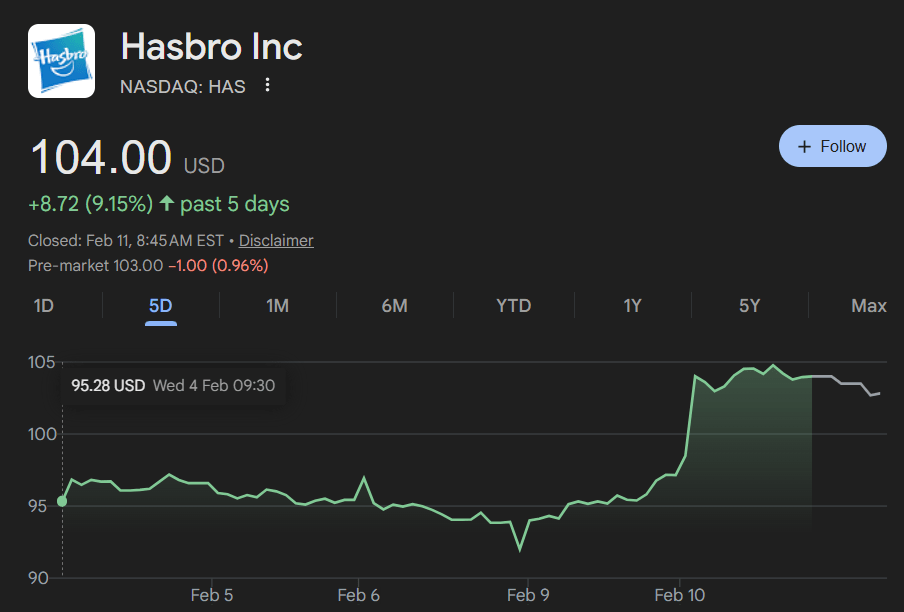Screen dimensions: 904x612
Task: Switch to the 5Y range
Action: [x=749, y=306]
